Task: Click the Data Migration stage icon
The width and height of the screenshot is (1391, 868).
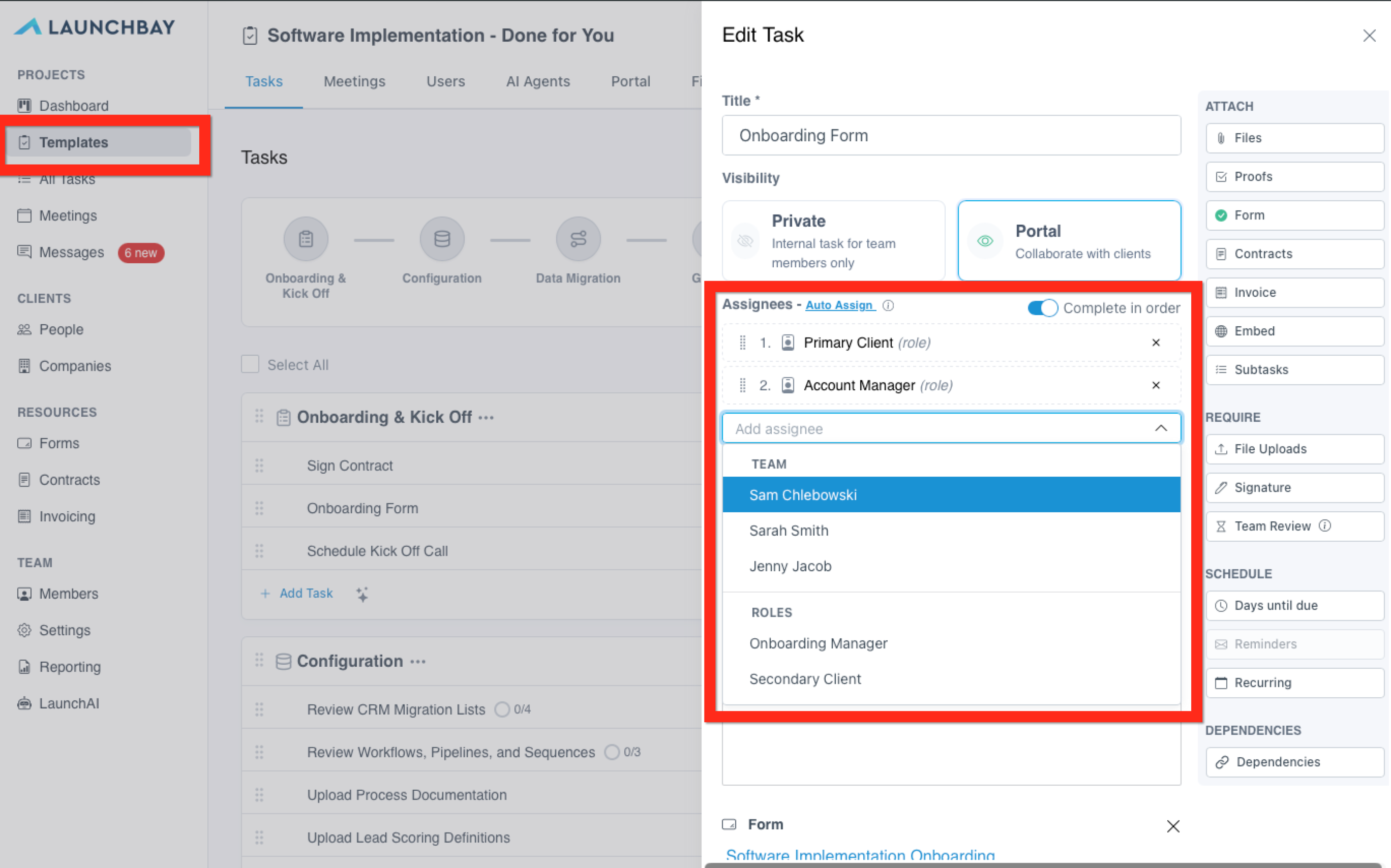Action: (x=578, y=239)
